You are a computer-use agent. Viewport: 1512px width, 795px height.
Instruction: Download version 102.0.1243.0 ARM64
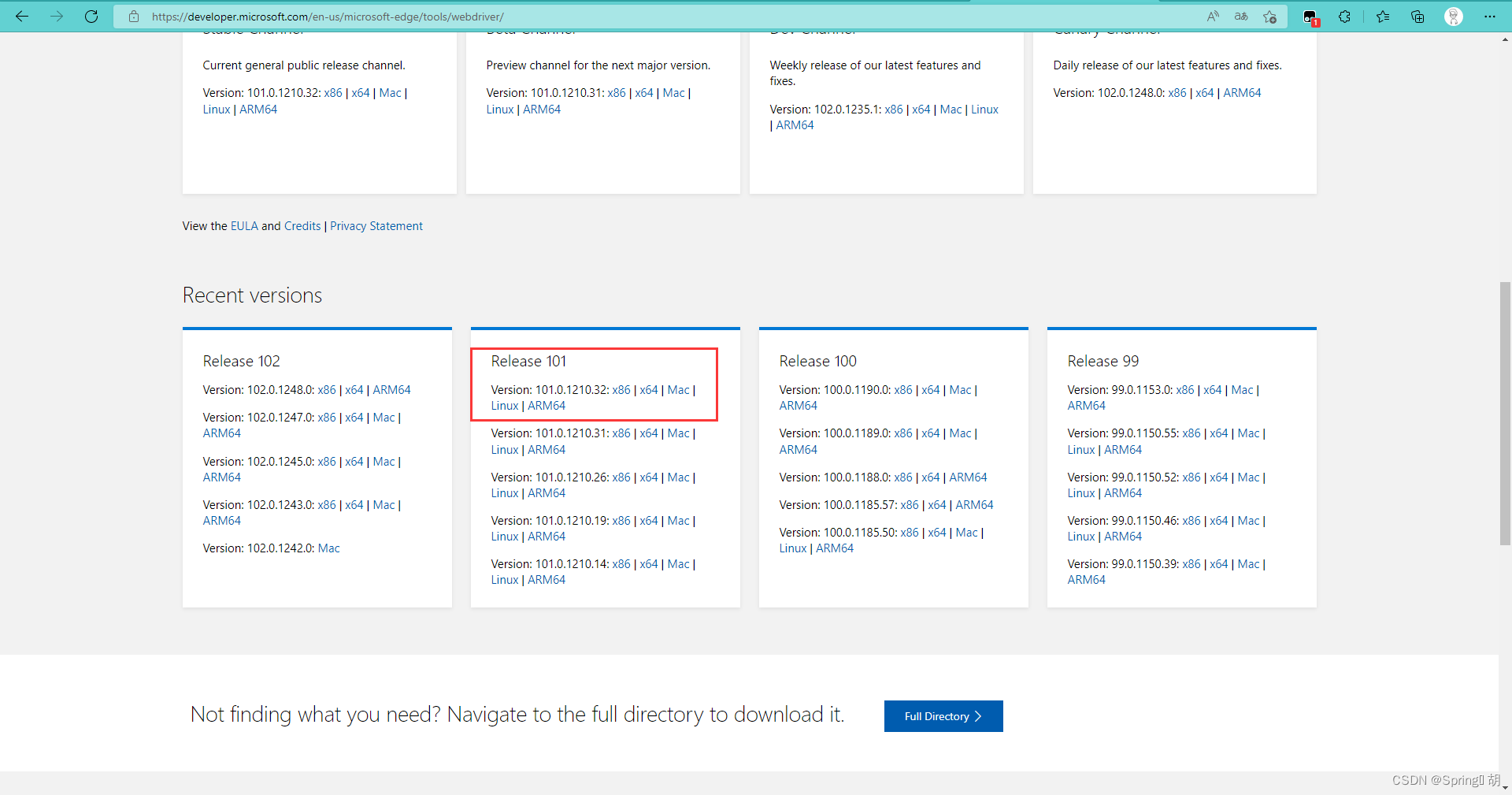tap(222, 521)
